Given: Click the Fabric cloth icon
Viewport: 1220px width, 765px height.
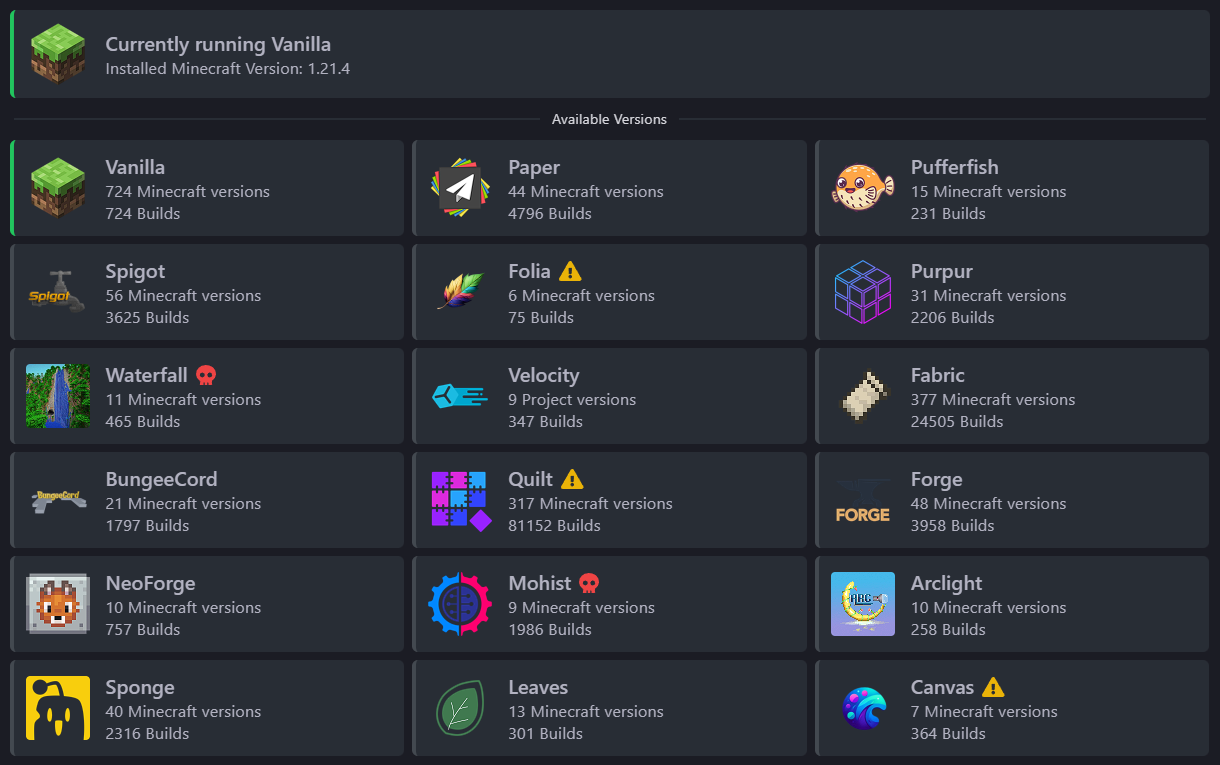Looking at the screenshot, I should click(862, 395).
